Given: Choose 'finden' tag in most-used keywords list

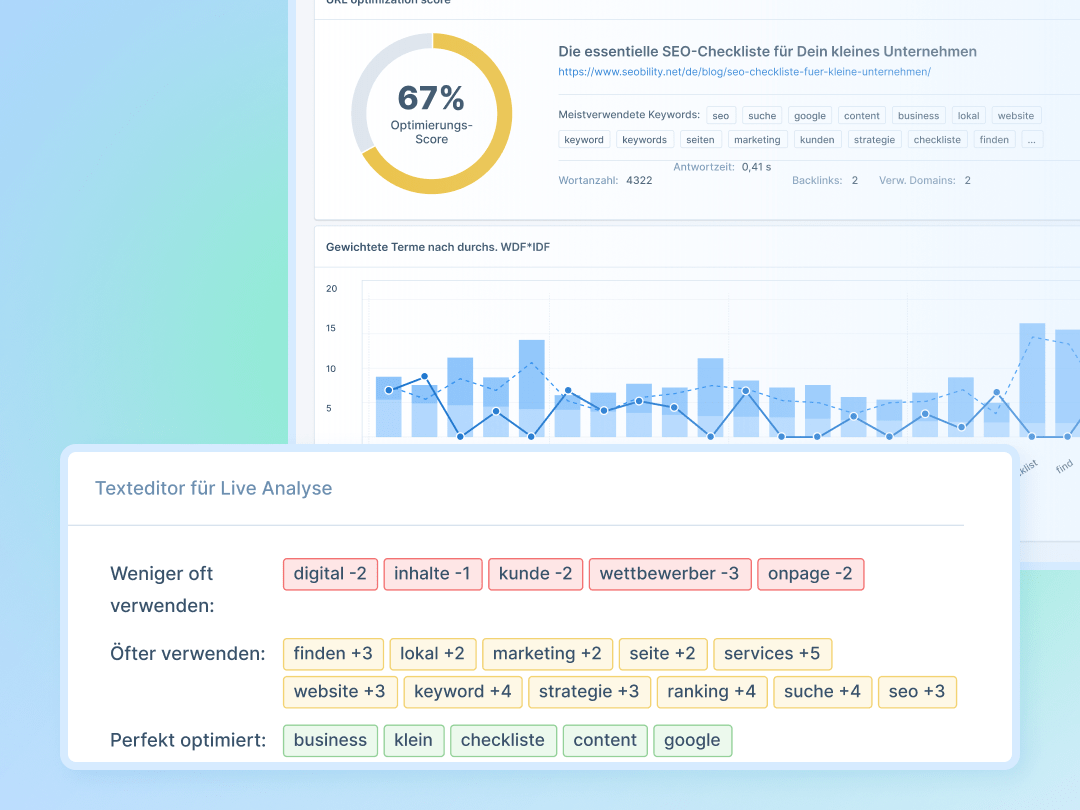Looking at the screenshot, I should [x=994, y=140].
